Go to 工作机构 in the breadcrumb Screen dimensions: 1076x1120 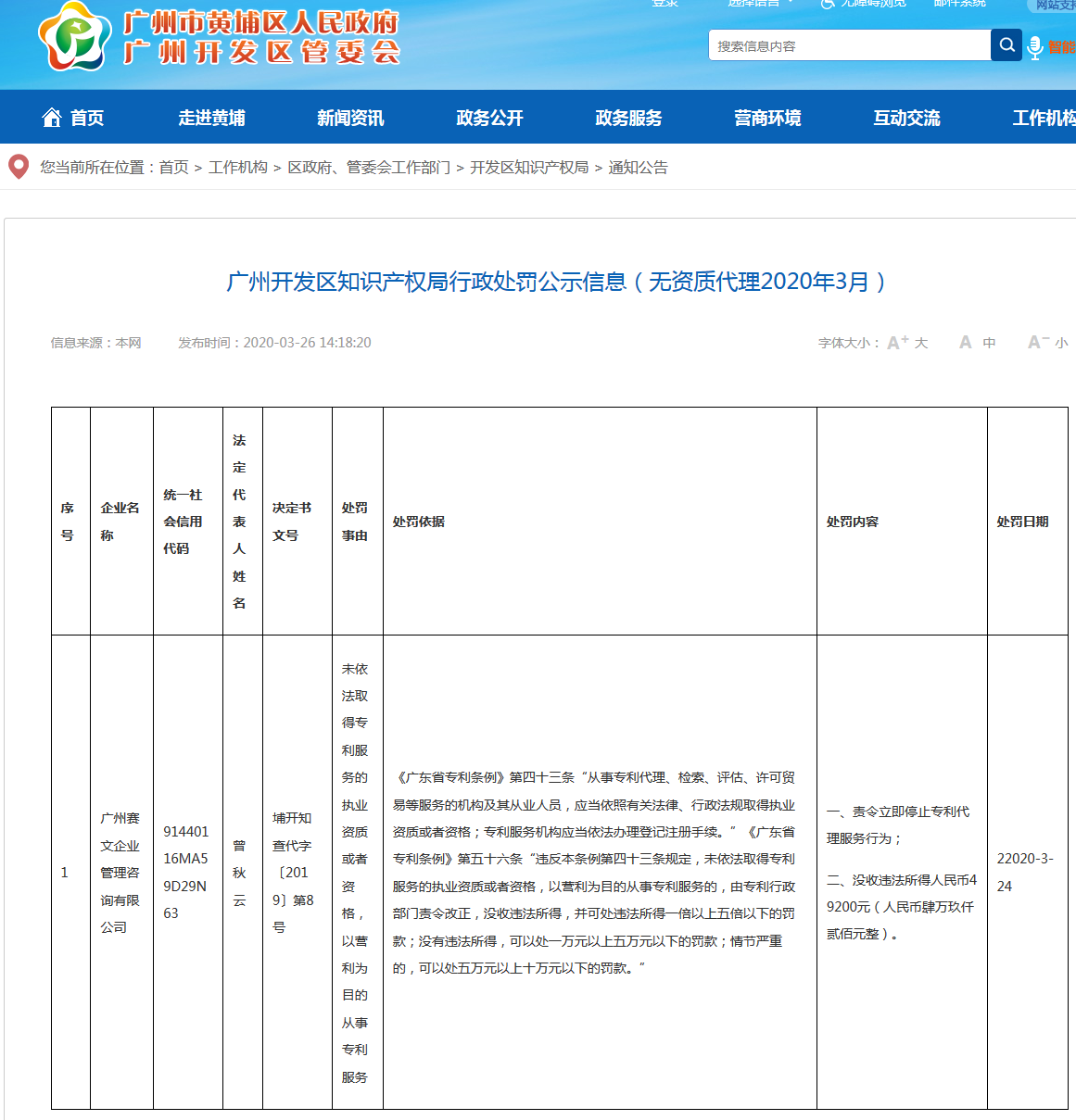click(x=237, y=168)
